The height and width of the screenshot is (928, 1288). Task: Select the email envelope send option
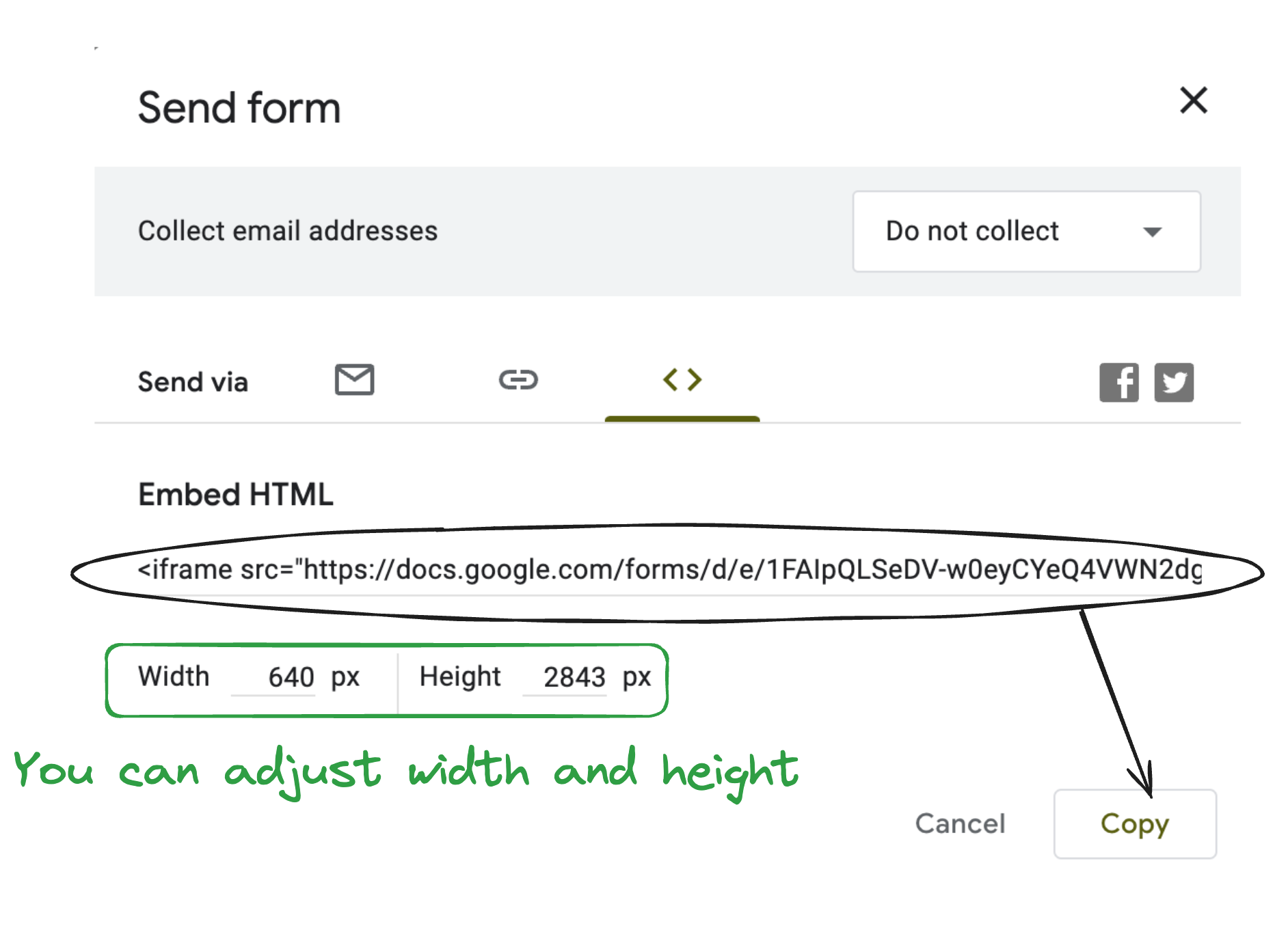click(354, 379)
